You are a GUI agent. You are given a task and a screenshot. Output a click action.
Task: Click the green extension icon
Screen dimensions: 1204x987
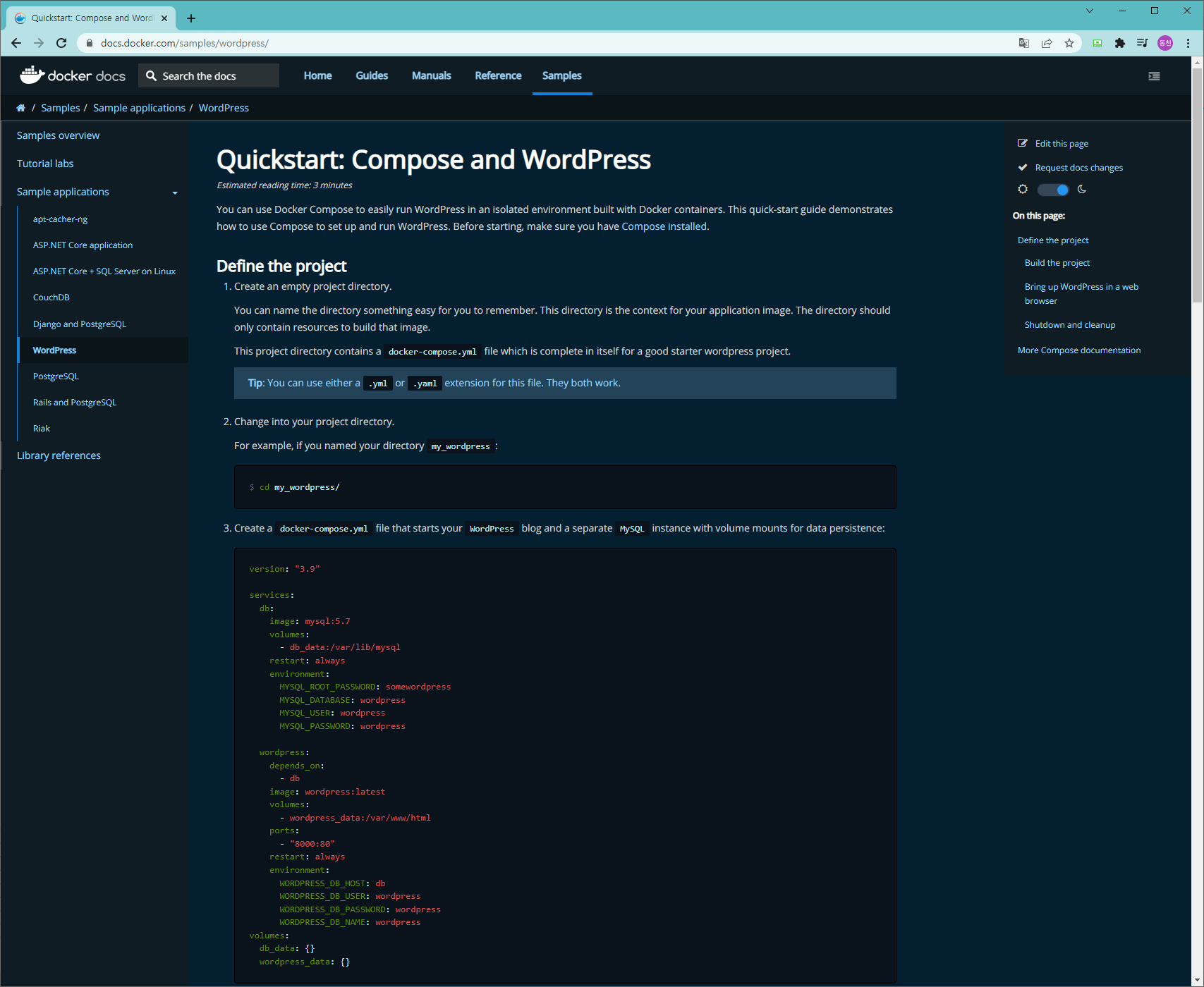(1097, 43)
